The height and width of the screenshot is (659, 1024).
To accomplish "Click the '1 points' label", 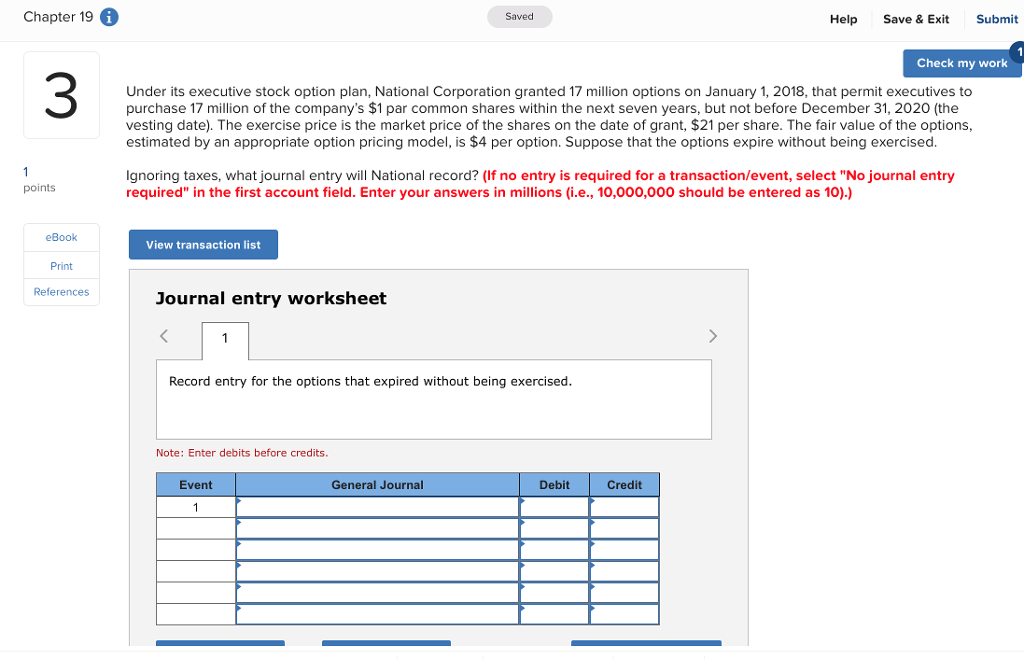I will 39,180.
